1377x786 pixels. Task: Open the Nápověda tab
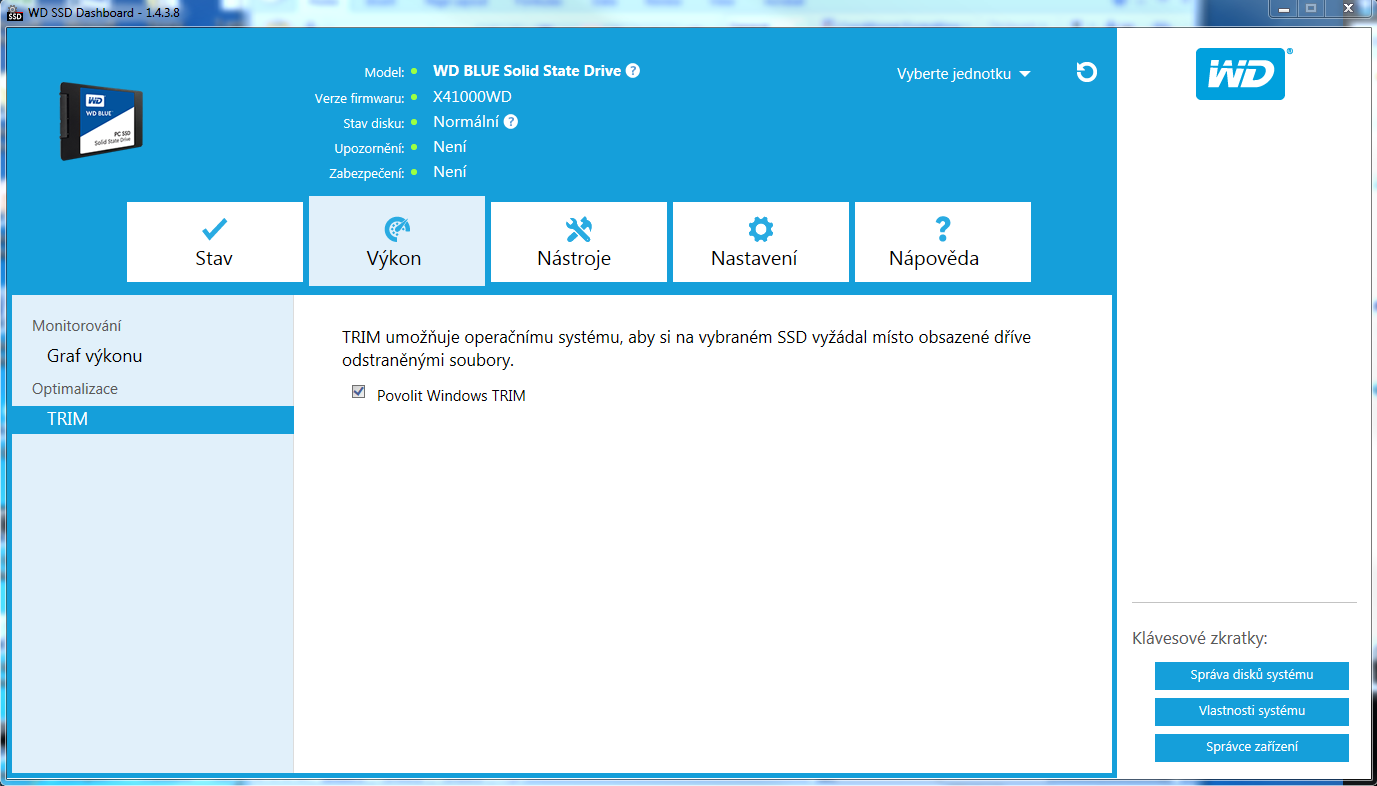942,242
